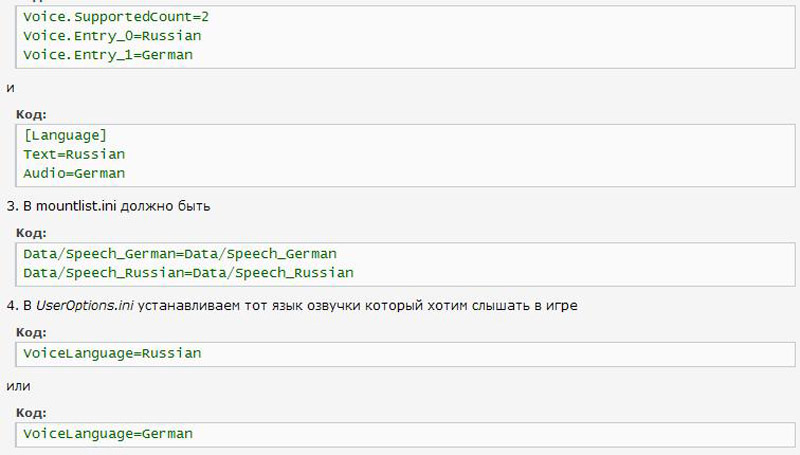Click the VoiceLanguage=Russian code box
The image size is (800, 455).
405,354
